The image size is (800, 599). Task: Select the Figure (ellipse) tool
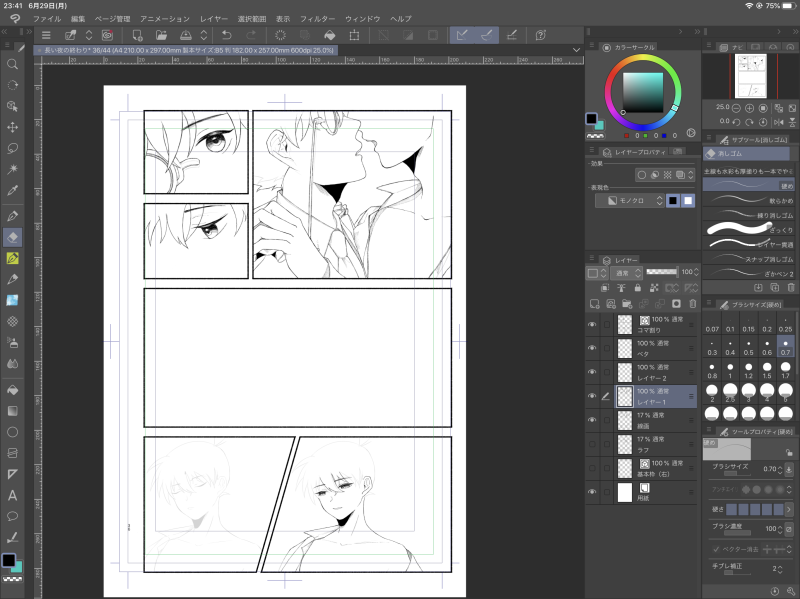pyautogui.click(x=13, y=432)
